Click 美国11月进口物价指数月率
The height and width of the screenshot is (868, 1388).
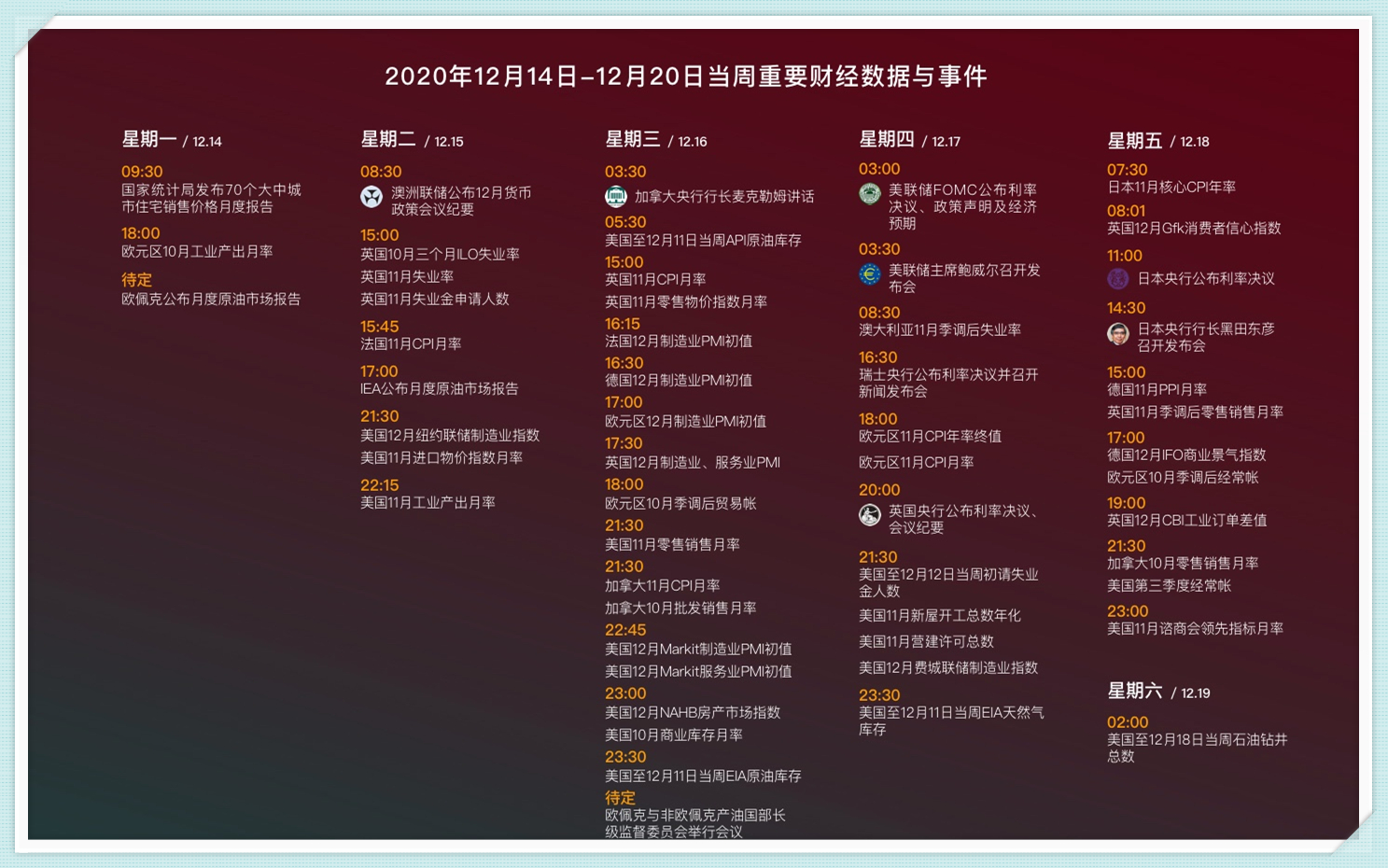442,457
